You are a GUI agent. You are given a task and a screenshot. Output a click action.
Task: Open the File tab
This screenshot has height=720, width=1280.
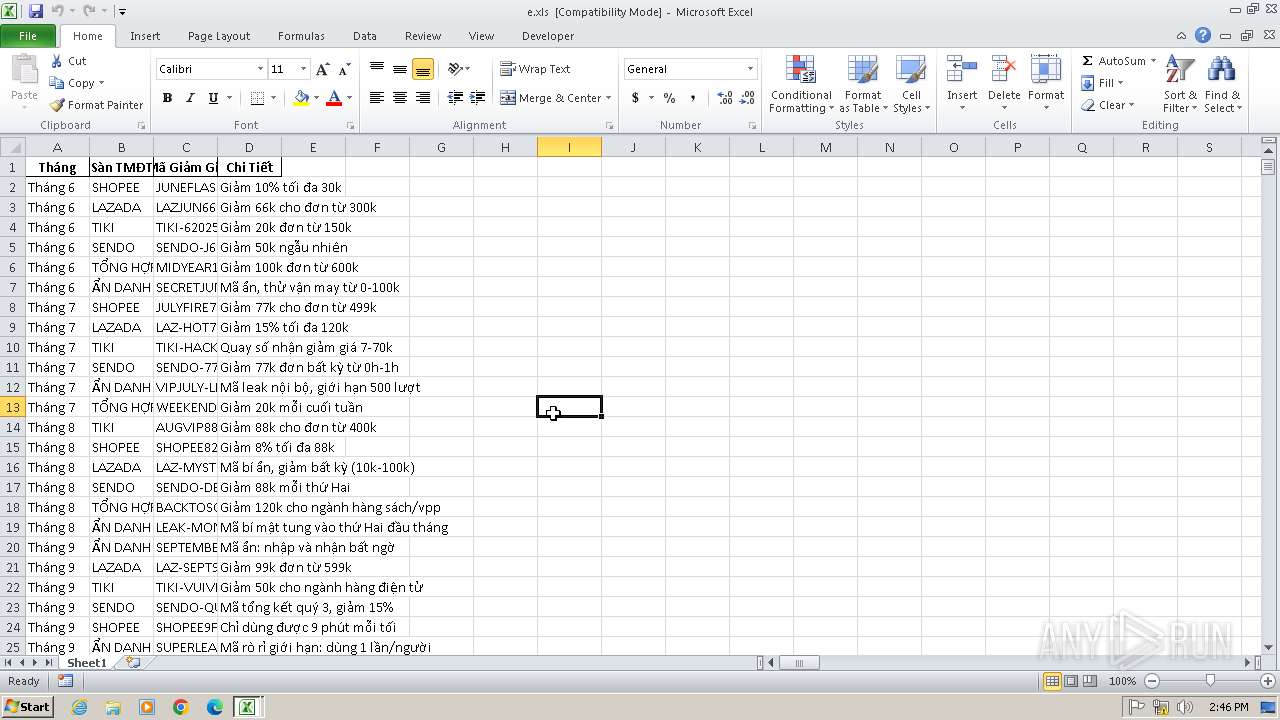(28, 36)
